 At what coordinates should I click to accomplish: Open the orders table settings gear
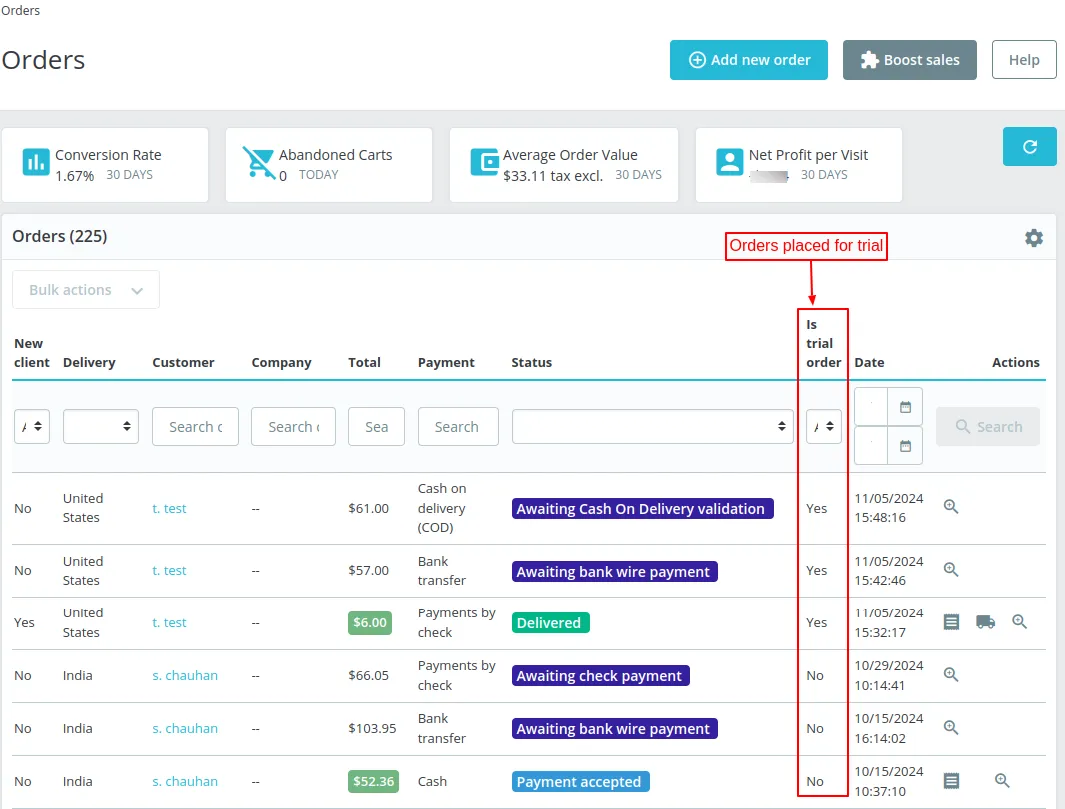[1033, 237]
